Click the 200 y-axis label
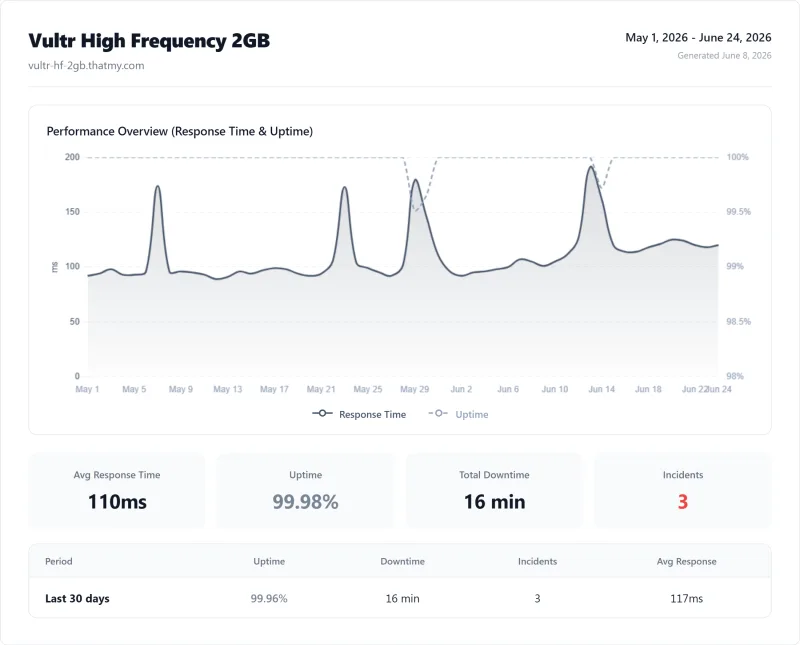Image resolution: width=800 pixels, height=645 pixels. click(x=72, y=157)
